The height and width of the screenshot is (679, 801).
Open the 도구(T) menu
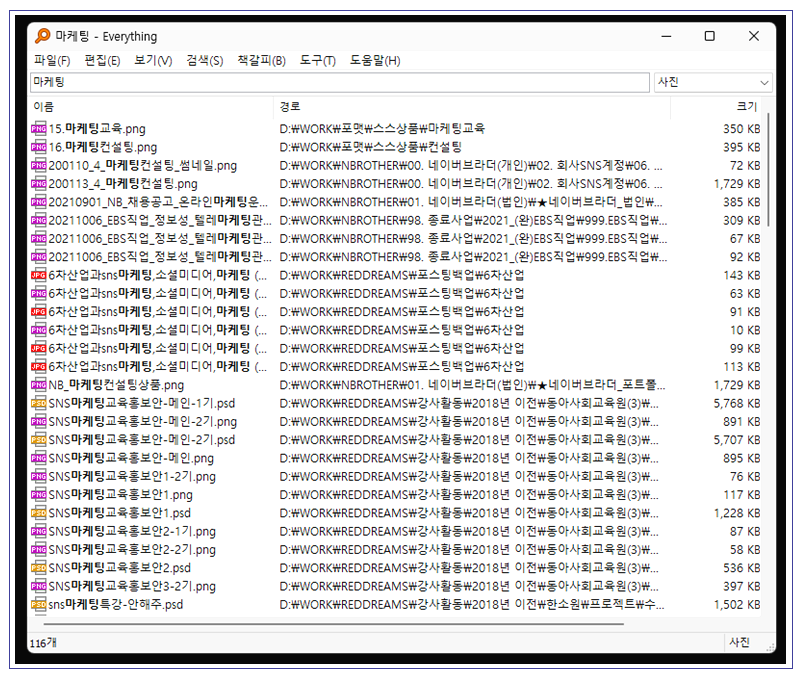point(317,60)
